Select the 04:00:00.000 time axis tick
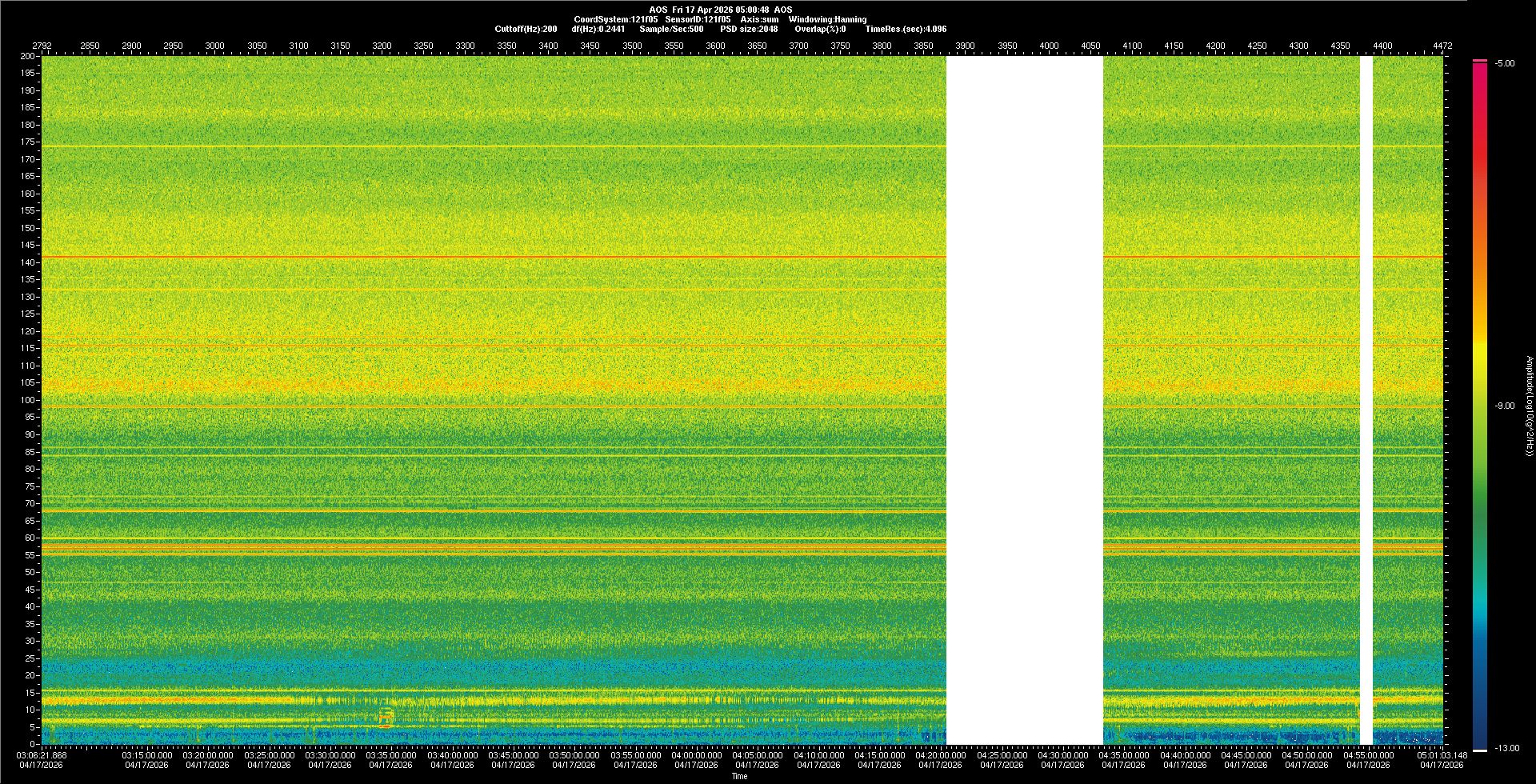1536x784 pixels. pyautogui.click(x=697, y=755)
